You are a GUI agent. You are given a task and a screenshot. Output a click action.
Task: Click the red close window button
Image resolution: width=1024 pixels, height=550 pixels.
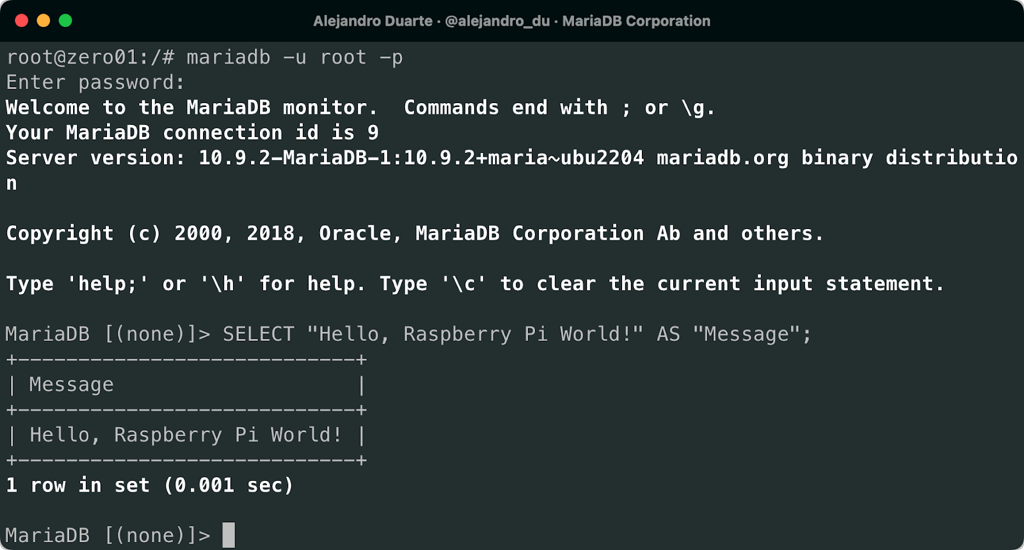(x=20, y=20)
